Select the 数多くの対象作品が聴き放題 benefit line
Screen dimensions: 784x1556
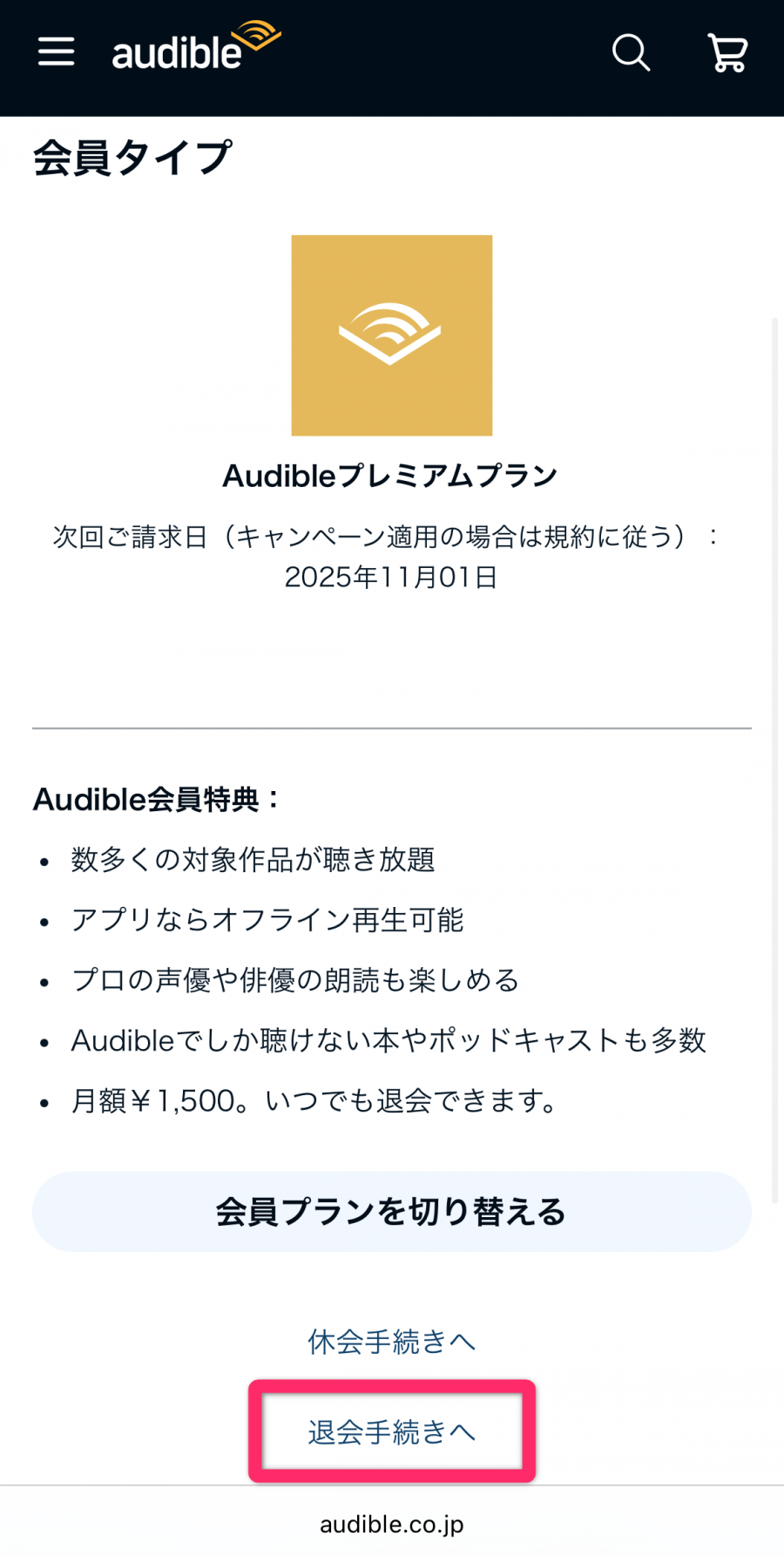(x=253, y=860)
